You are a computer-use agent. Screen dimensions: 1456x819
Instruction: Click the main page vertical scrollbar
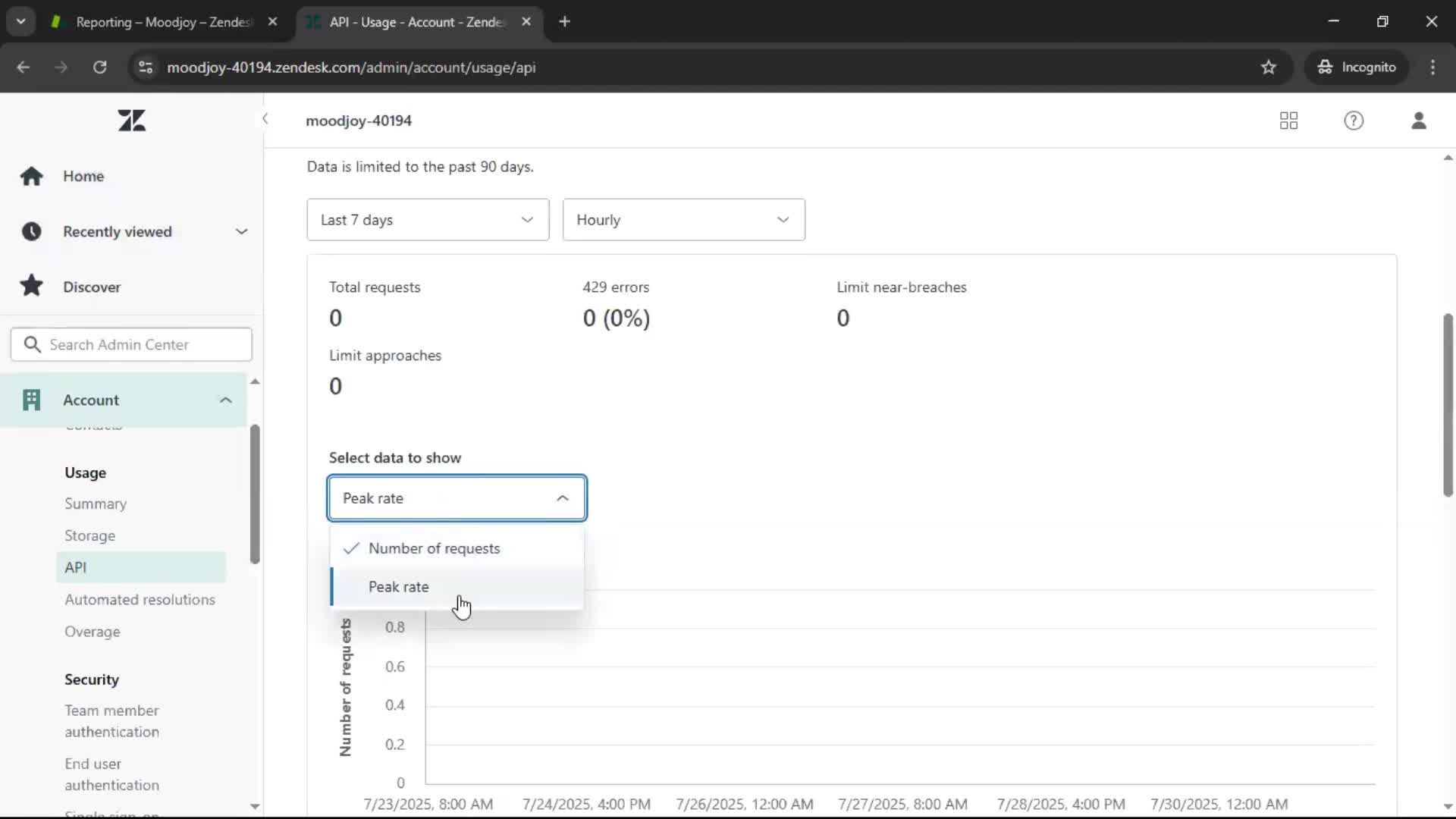click(1448, 405)
